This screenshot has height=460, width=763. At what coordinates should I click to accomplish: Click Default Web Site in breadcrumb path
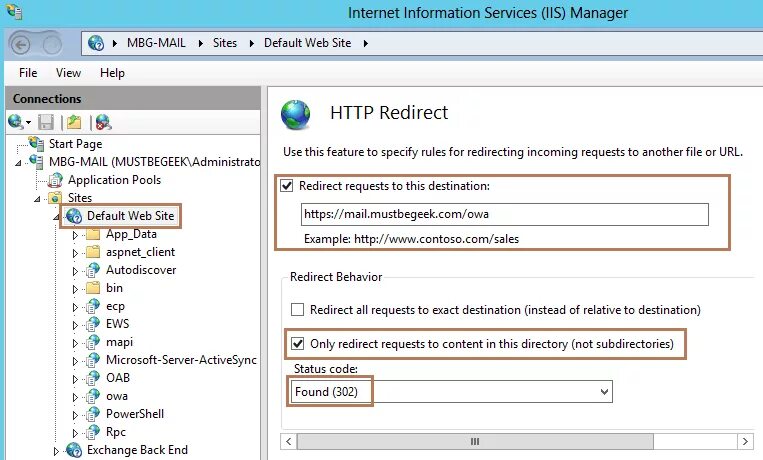click(x=308, y=43)
